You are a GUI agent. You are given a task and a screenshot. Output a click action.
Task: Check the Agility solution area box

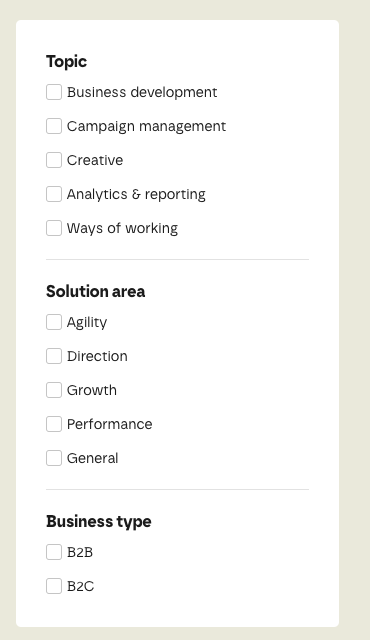tap(54, 322)
